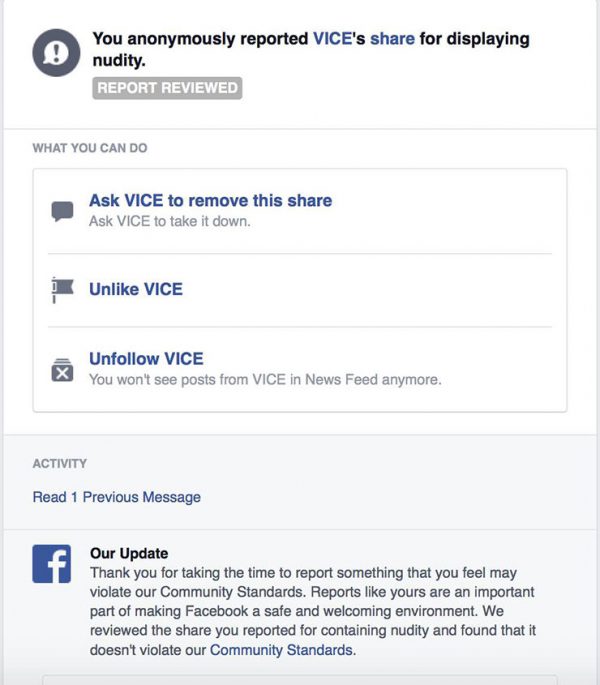This screenshot has width=600, height=685.
Task: Click the Activity section heading
Action: [59, 464]
